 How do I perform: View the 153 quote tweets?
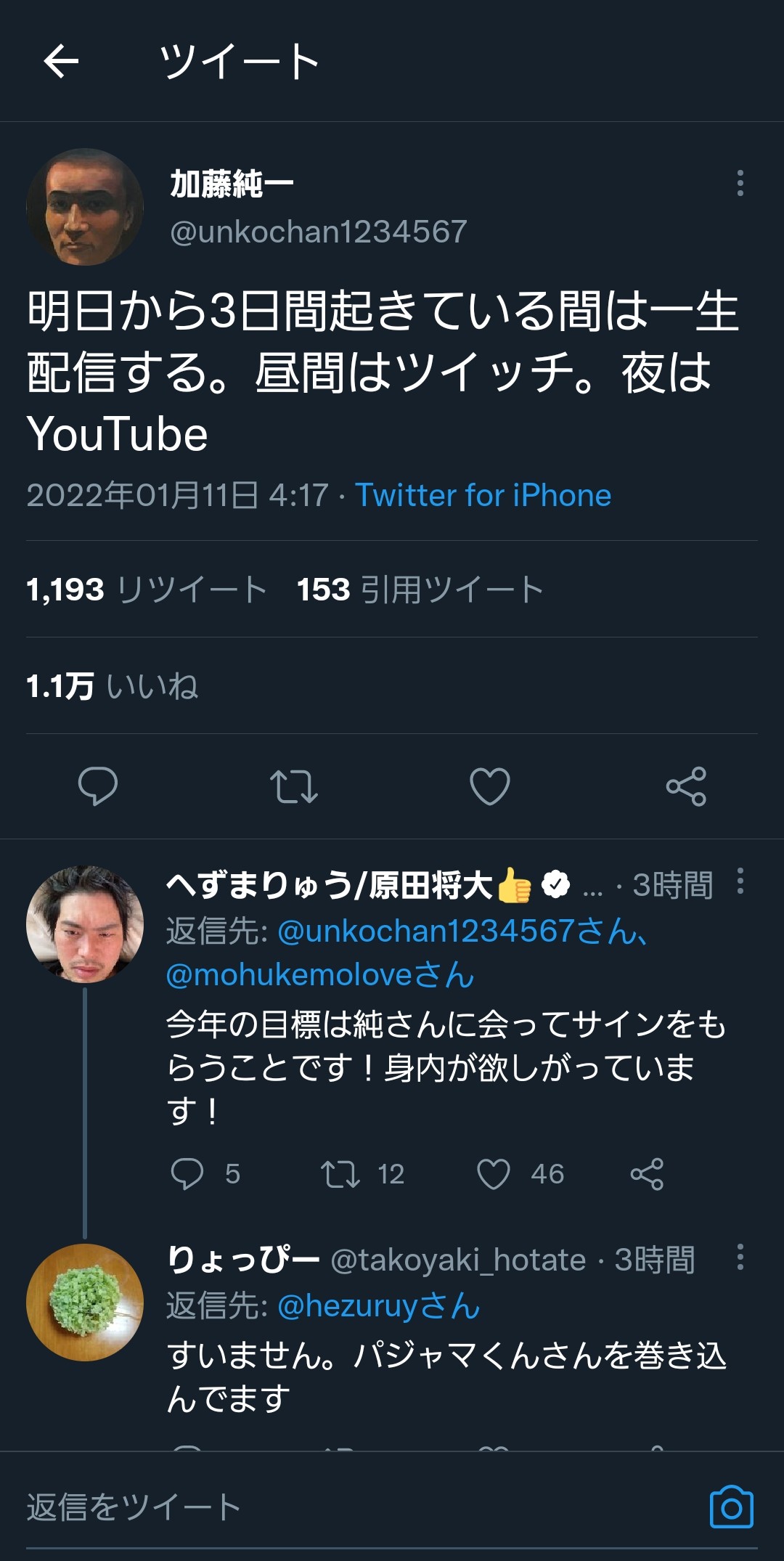[420, 590]
